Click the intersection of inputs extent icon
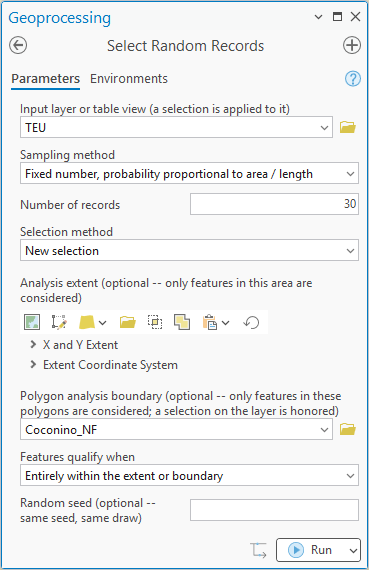Viewport: 369px width, 570px height. pos(155,322)
